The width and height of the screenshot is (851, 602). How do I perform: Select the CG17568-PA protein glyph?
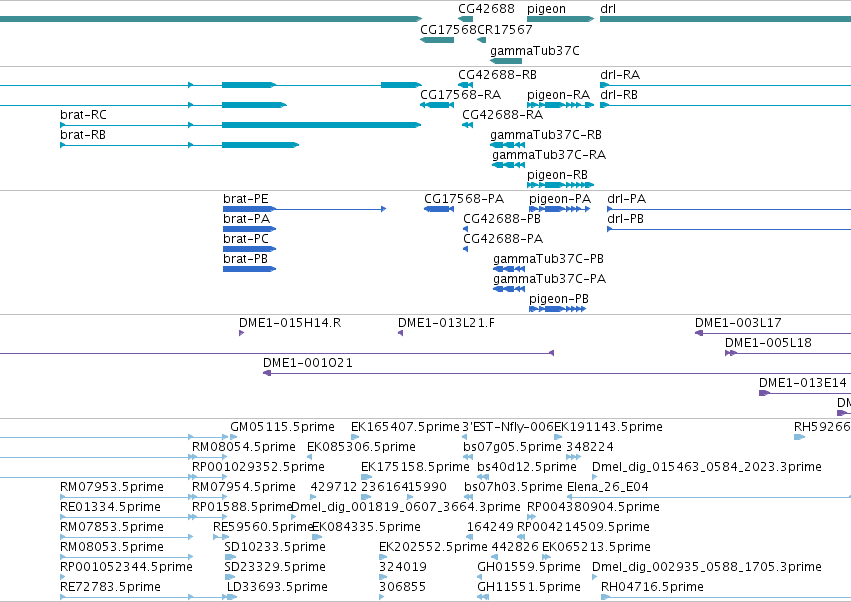[x=439, y=208]
